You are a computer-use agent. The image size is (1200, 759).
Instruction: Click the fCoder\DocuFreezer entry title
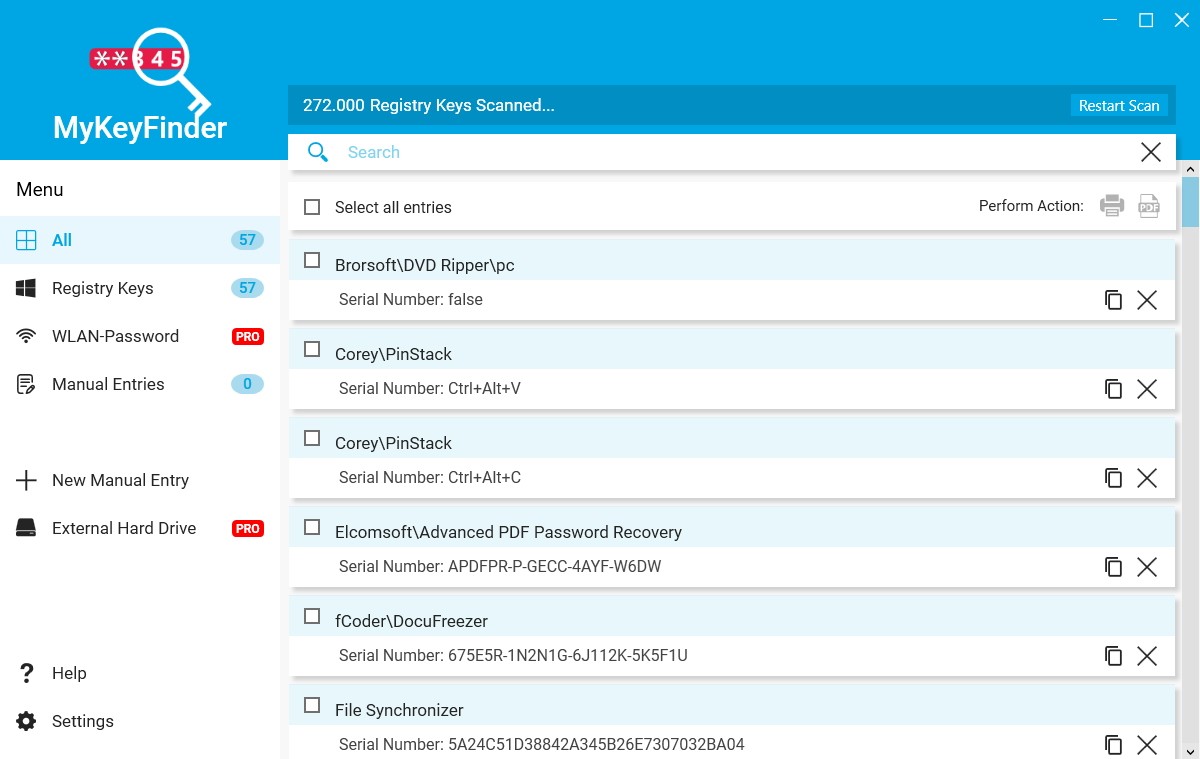411,621
